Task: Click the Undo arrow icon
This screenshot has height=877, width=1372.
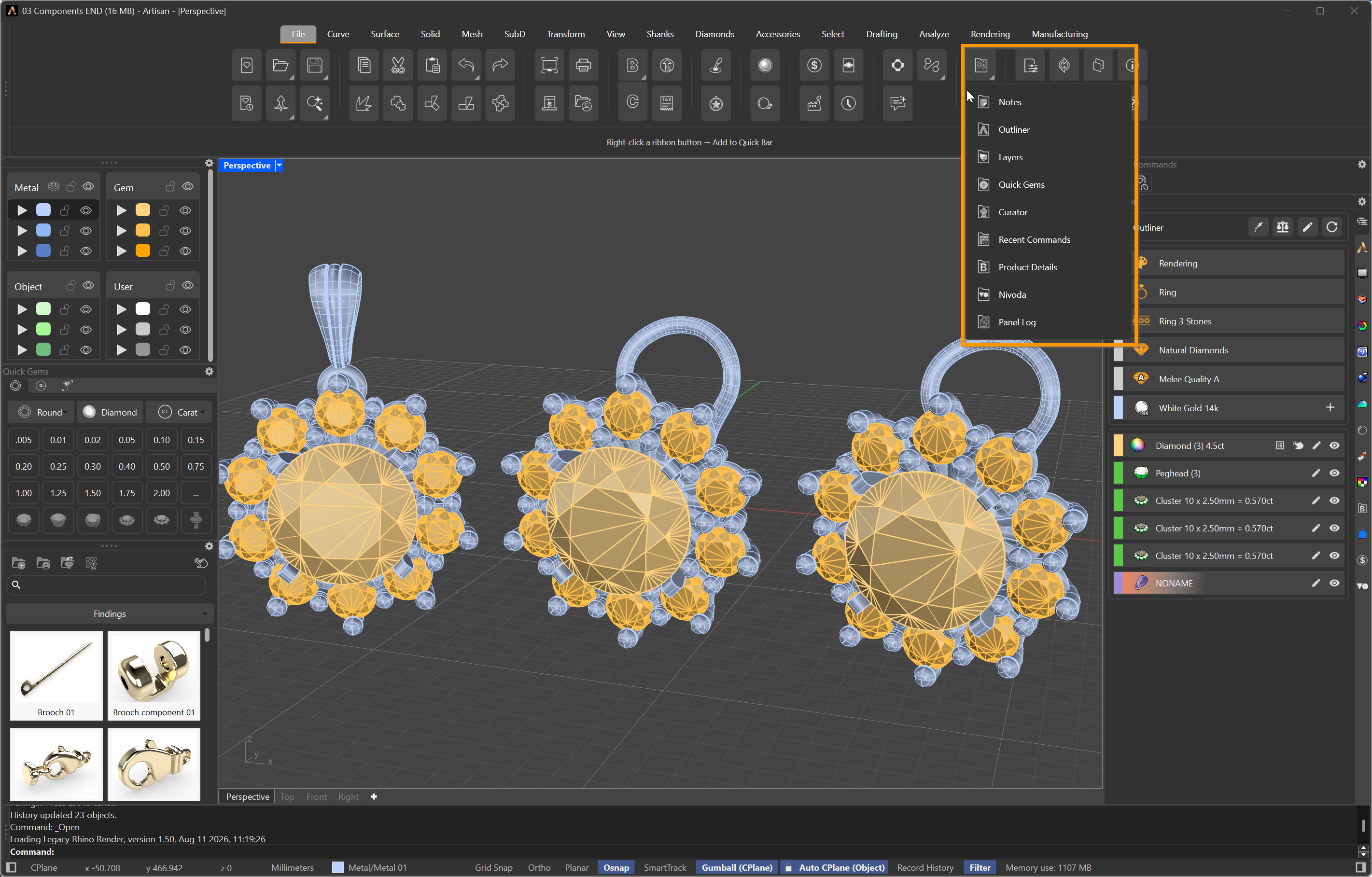Action: pos(466,66)
